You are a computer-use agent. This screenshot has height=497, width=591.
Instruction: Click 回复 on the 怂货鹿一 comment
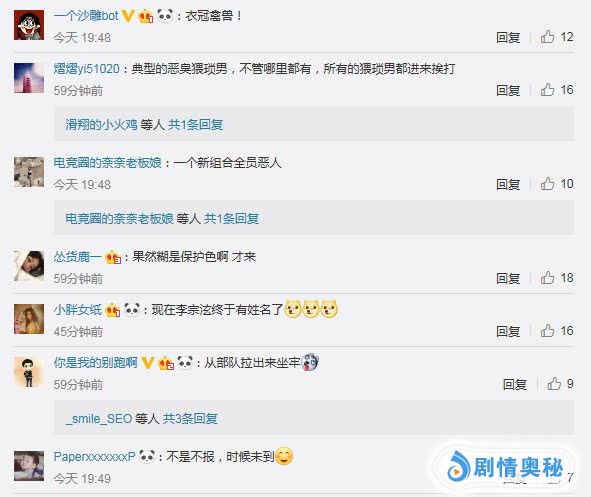[x=508, y=278]
